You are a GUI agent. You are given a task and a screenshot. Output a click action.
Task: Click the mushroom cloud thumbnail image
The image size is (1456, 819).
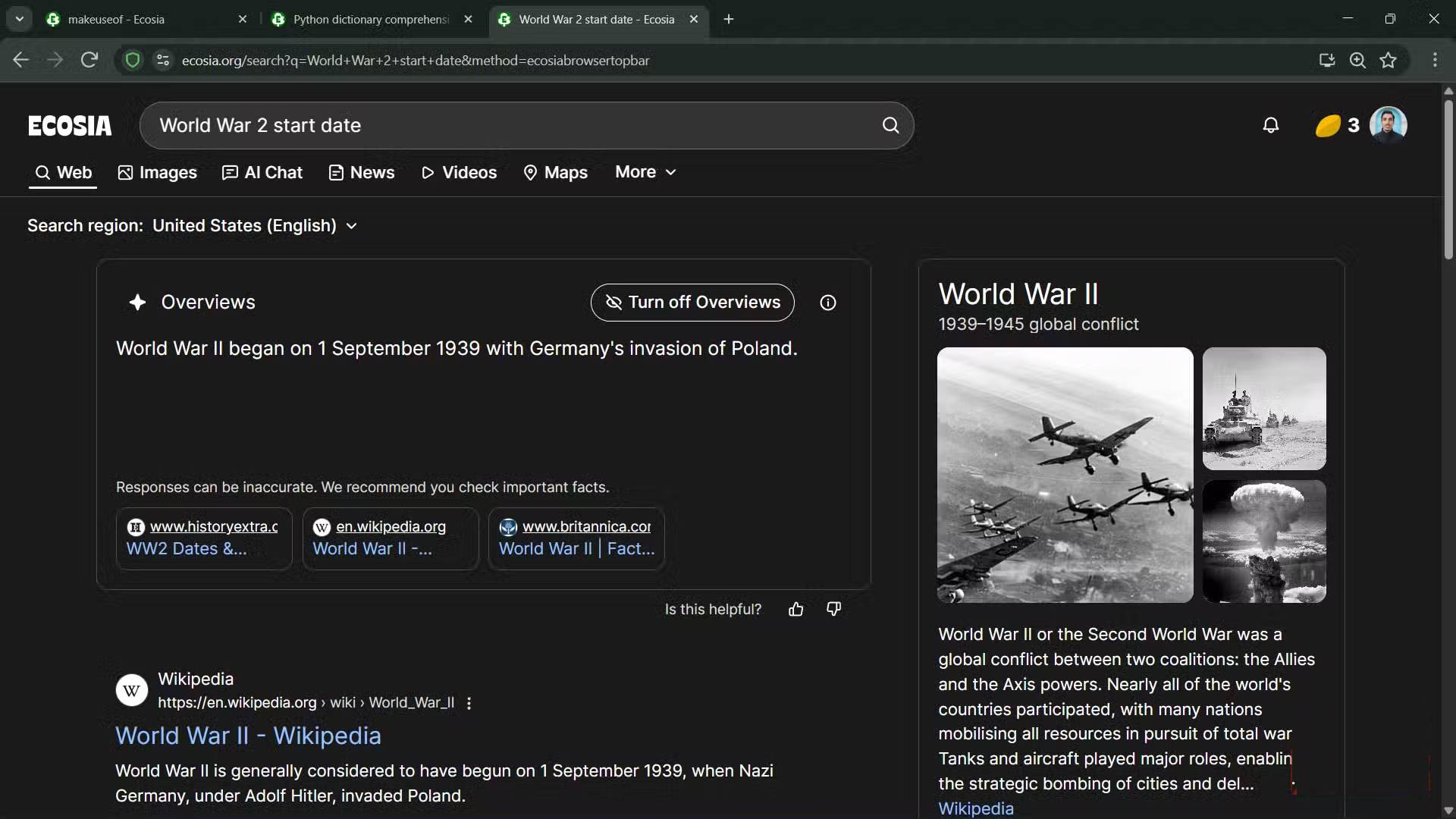(1263, 541)
